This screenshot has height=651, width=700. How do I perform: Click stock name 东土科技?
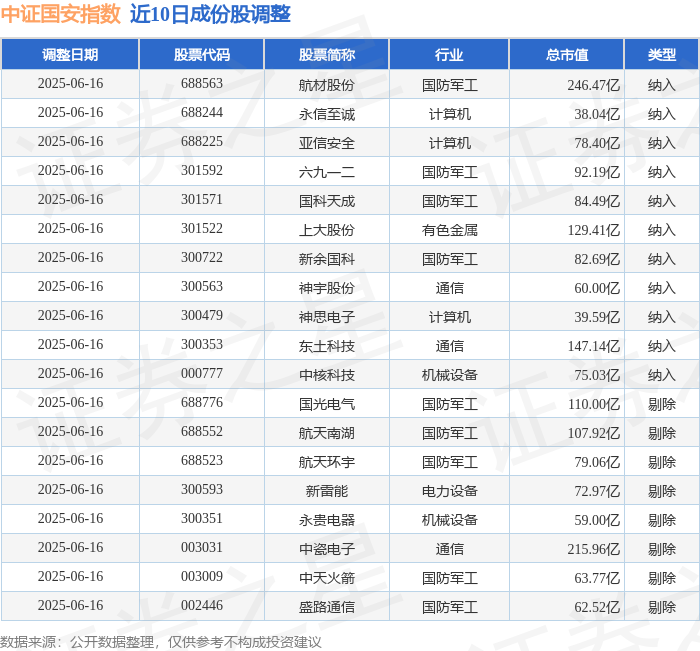tap(327, 346)
